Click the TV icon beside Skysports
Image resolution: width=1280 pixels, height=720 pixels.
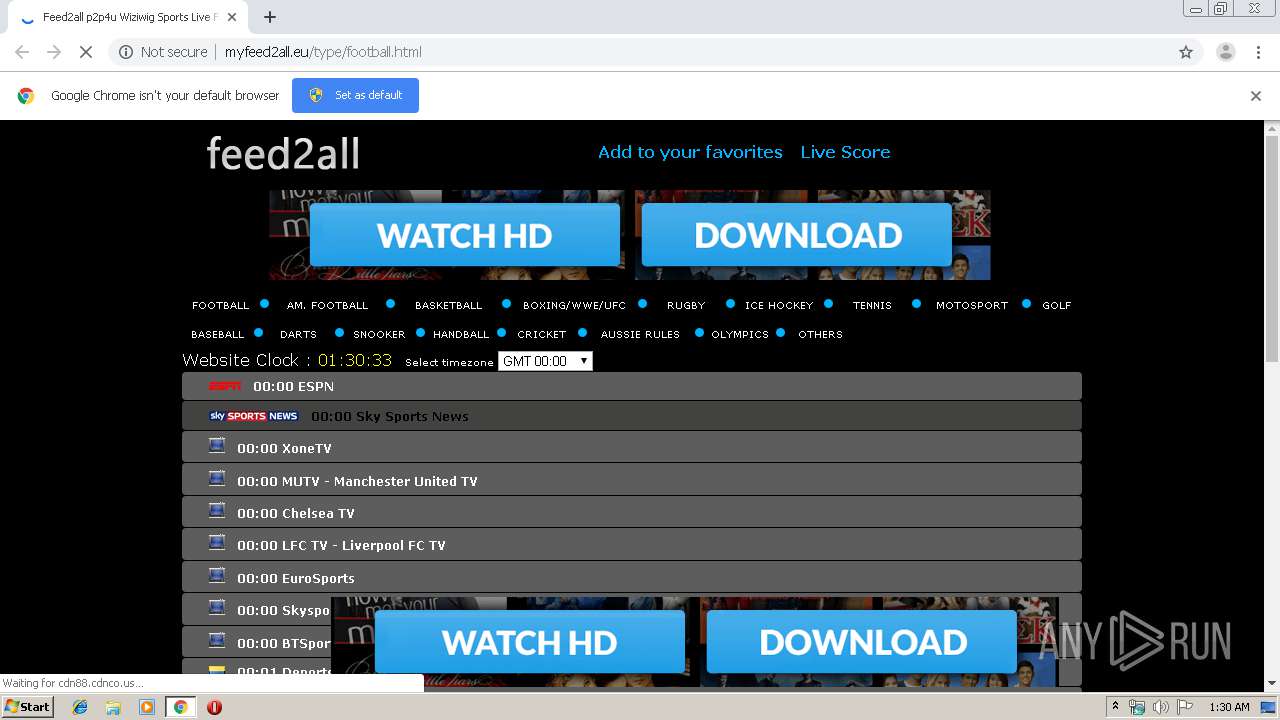click(217, 607)
